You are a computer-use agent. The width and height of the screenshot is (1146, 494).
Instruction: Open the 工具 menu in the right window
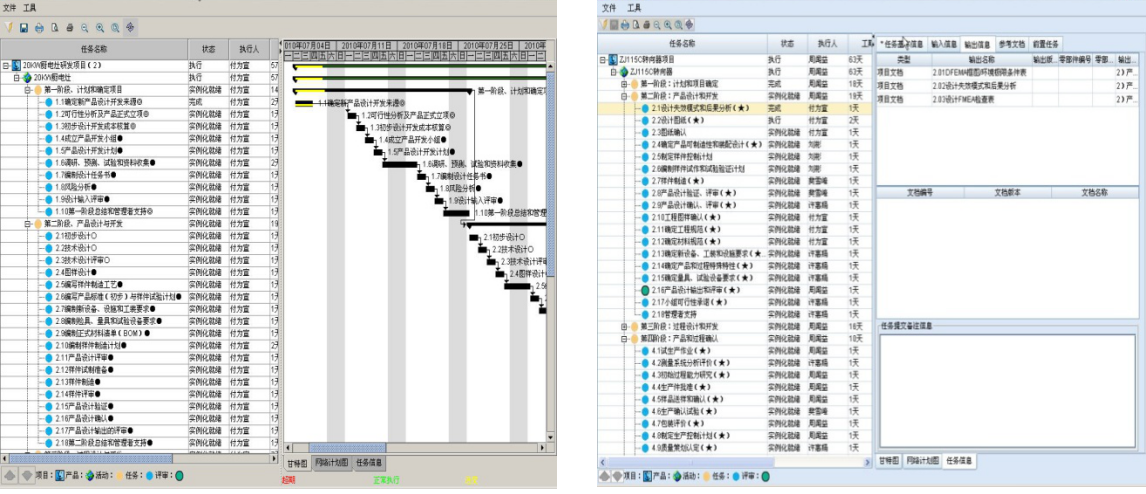pos(634,7)
